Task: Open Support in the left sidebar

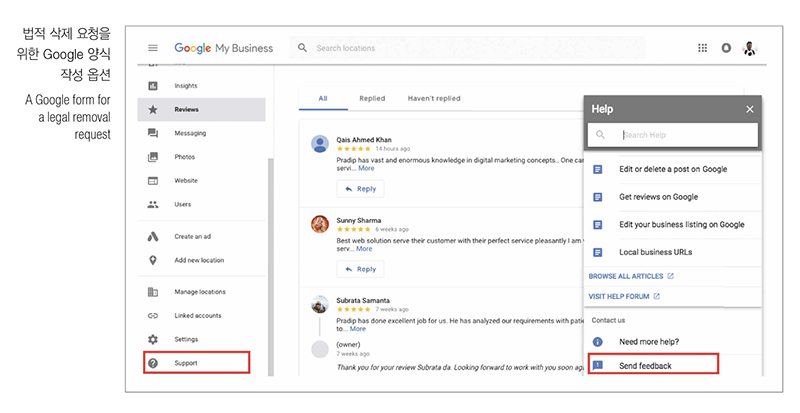Action: point(185,363)
